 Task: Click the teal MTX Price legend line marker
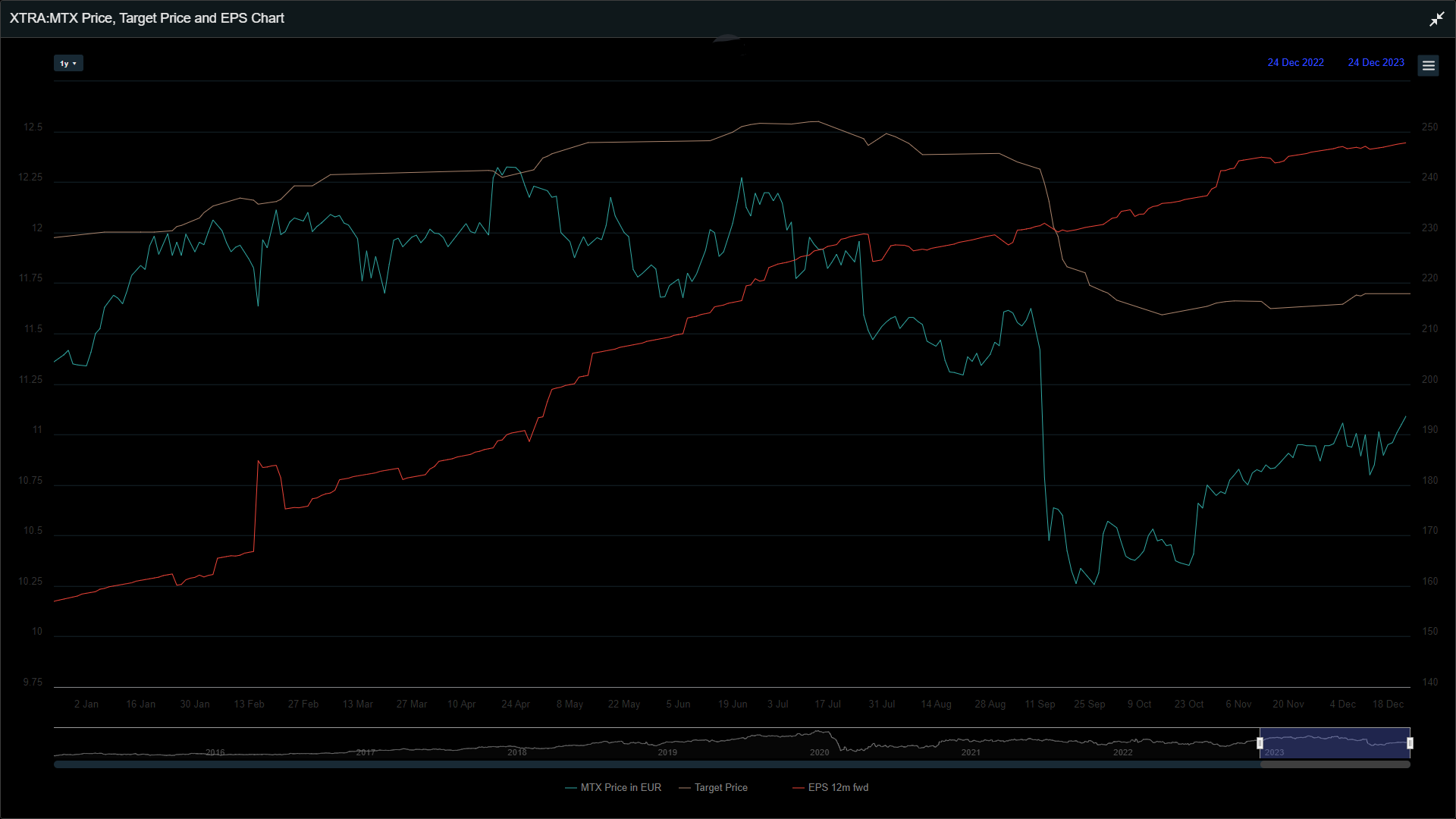571,788
